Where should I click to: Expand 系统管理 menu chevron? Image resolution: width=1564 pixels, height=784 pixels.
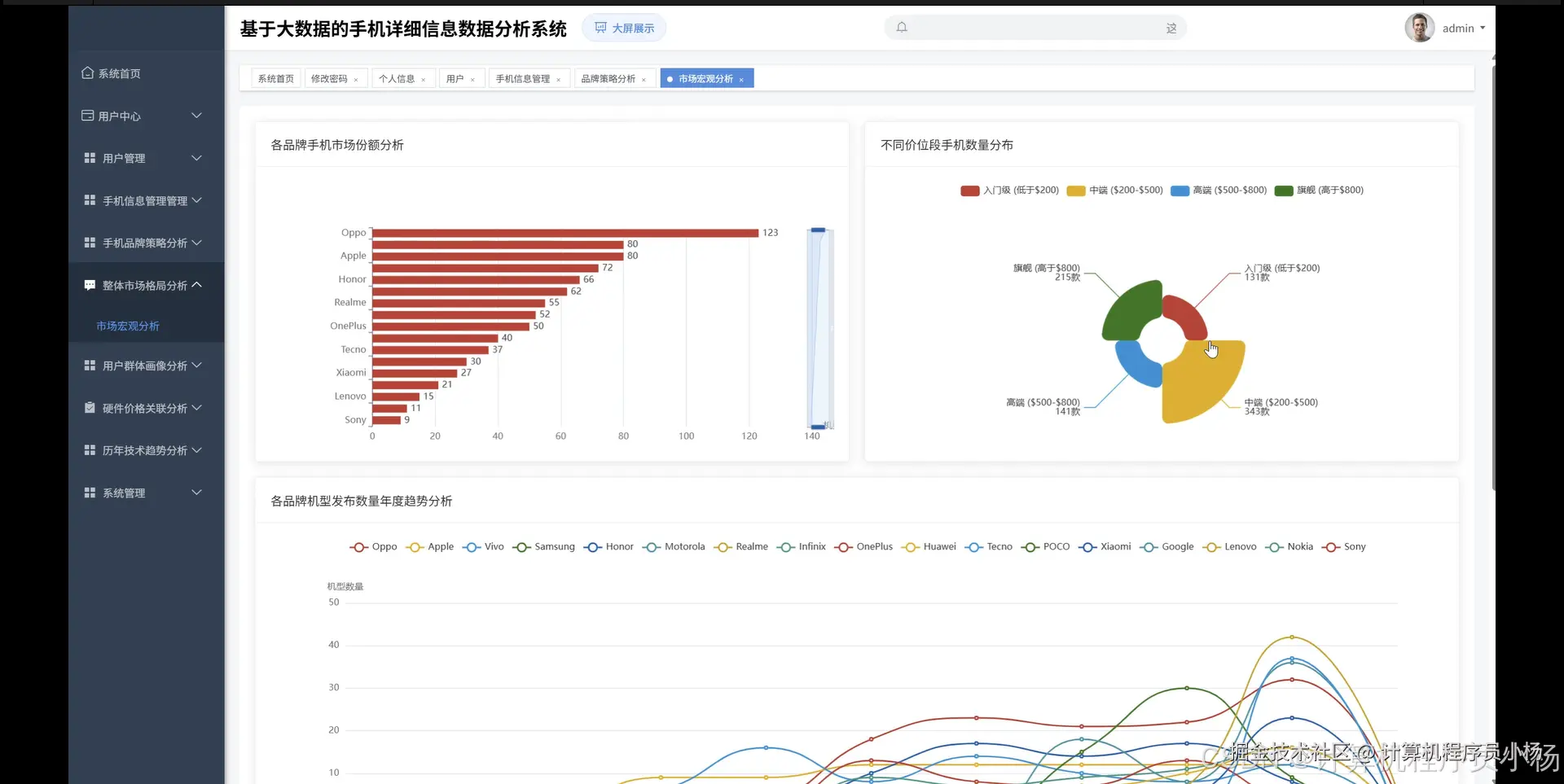196,493
